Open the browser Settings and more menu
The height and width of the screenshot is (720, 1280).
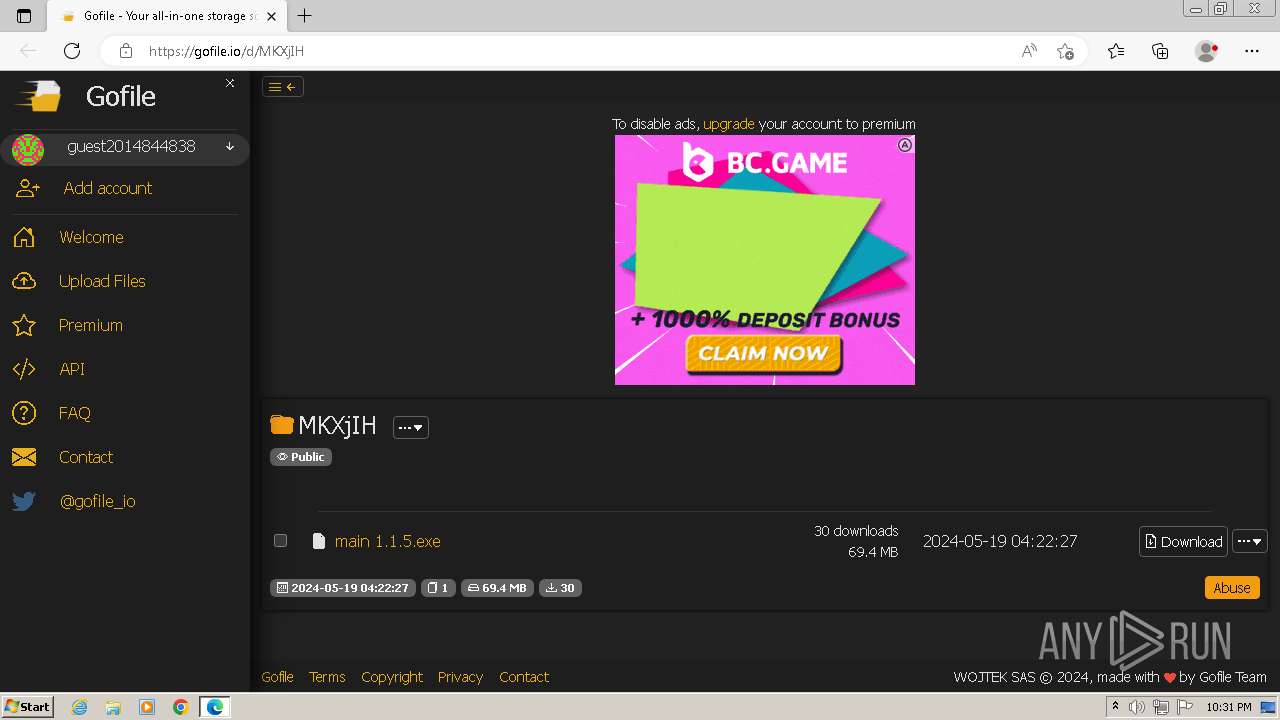[x=1252, y=51]
